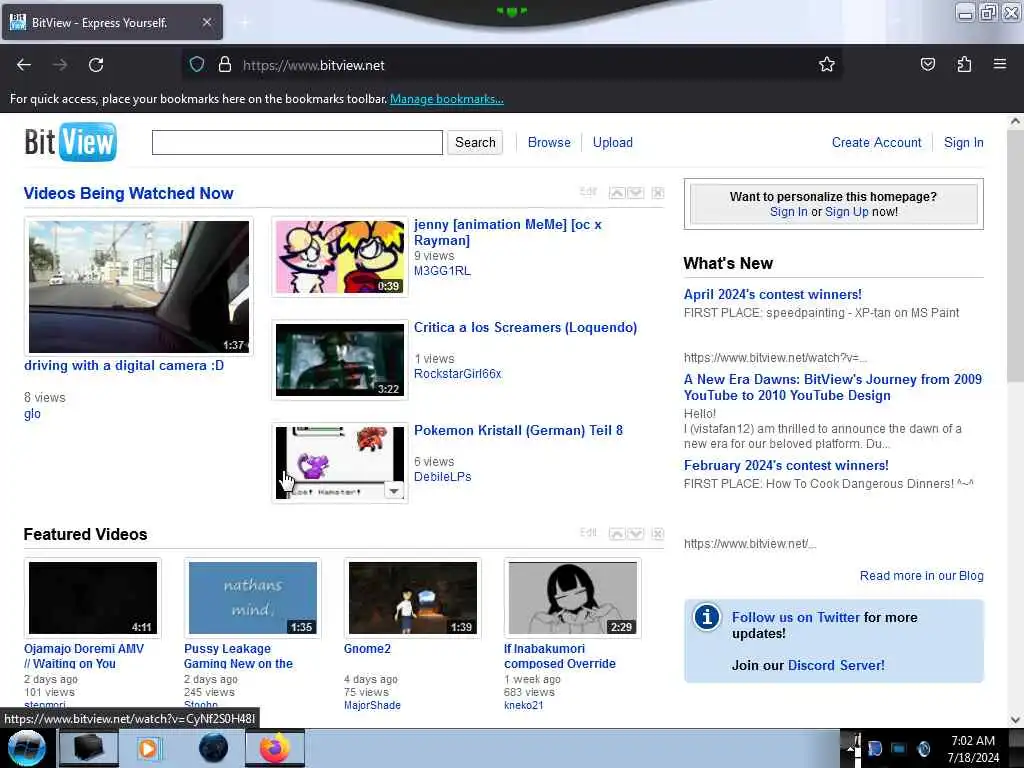Reload the BitView page

tap(96, 65)
